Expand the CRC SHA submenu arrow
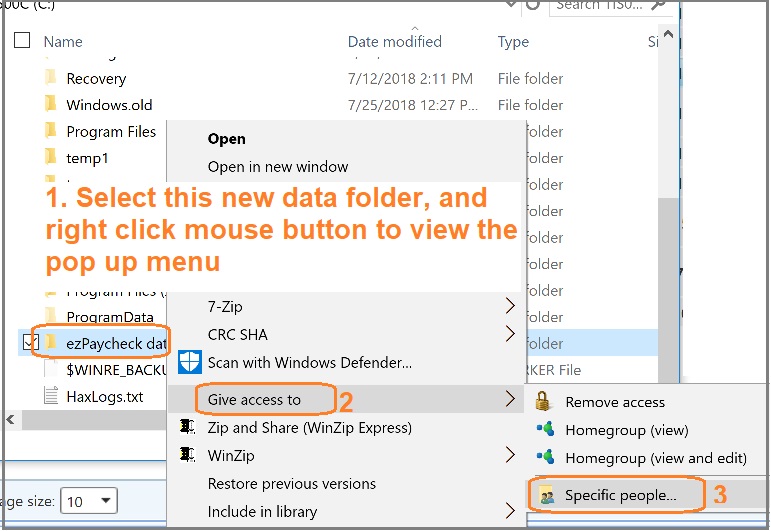The image size is (771, 531). pyautogui.click(x=510, y=334)
